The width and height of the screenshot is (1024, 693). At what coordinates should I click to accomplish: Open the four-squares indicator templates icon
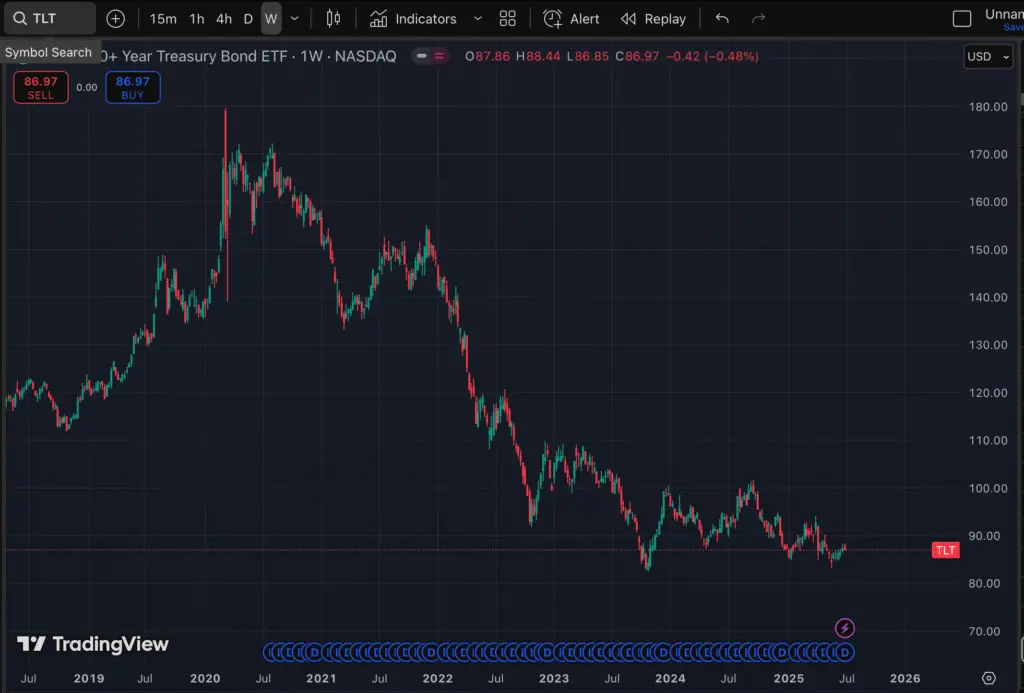(x=507, y=19)
